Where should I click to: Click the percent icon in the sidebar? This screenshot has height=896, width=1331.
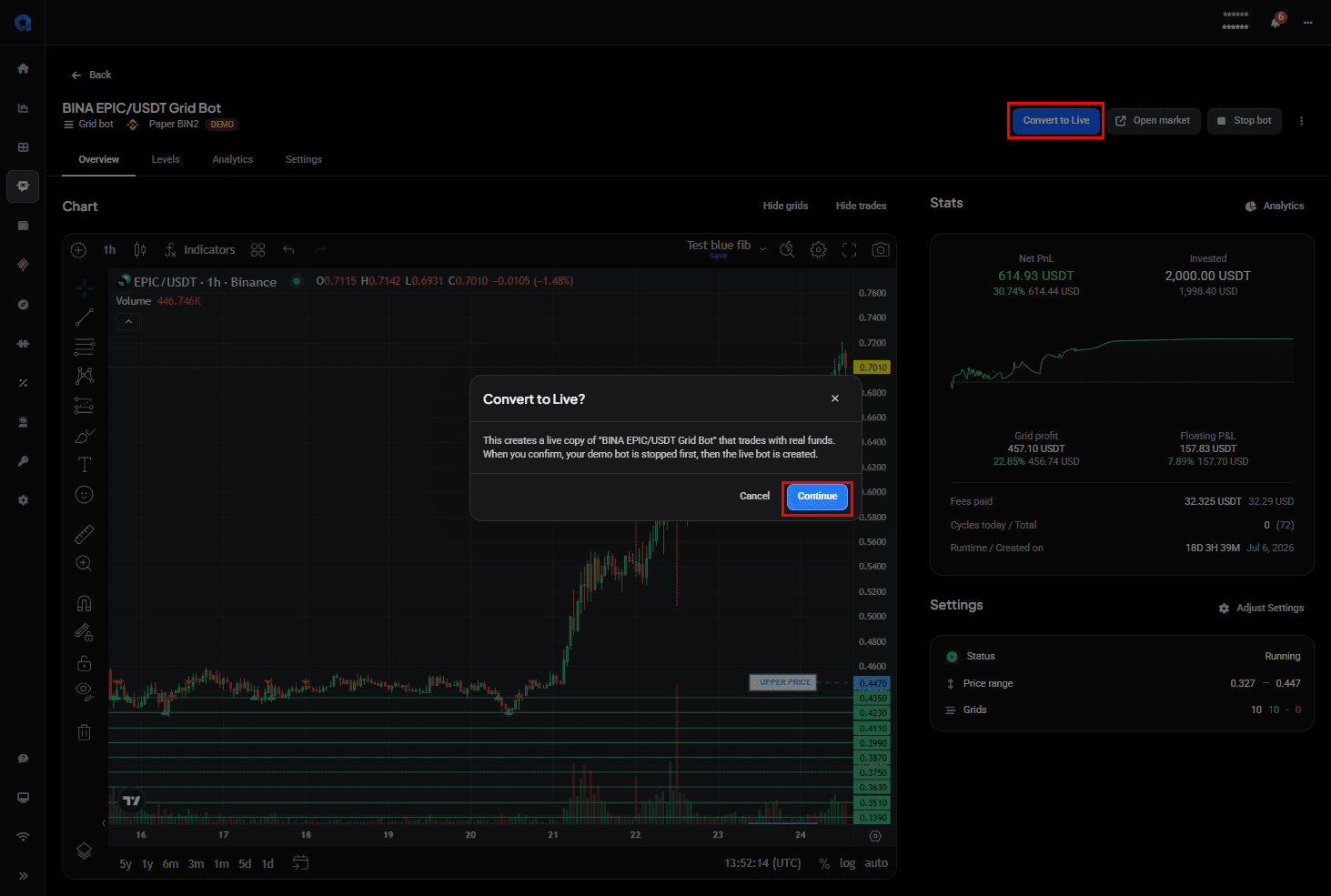23,383
